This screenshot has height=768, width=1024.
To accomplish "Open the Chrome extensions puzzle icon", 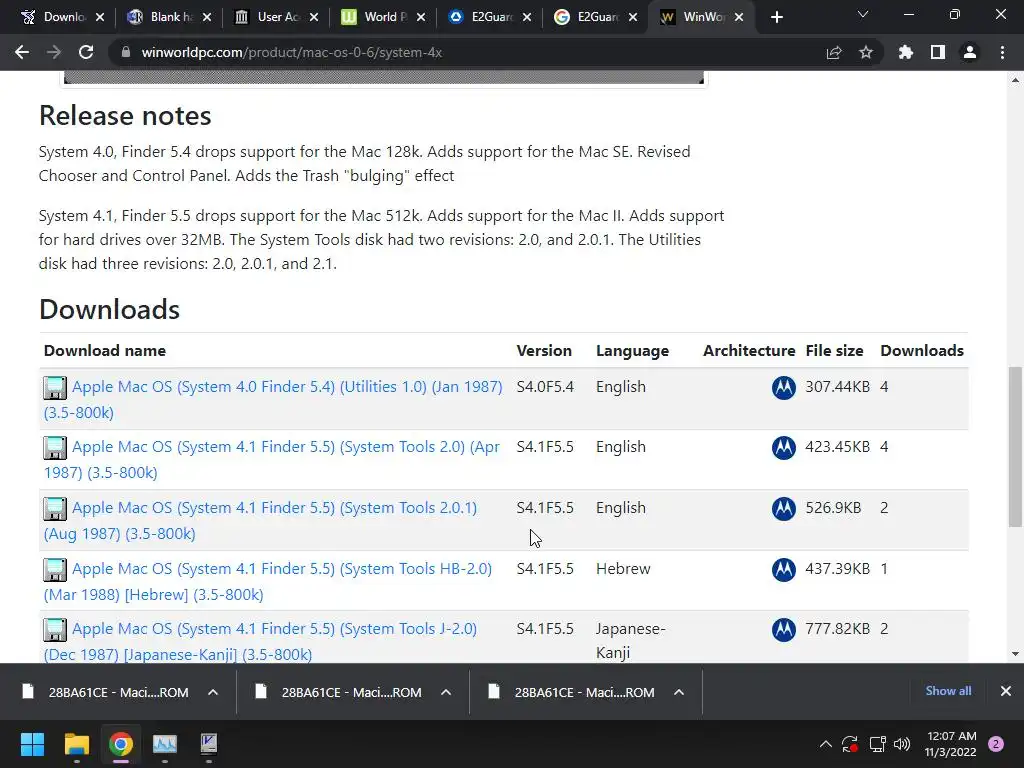I will coord(906,52).
